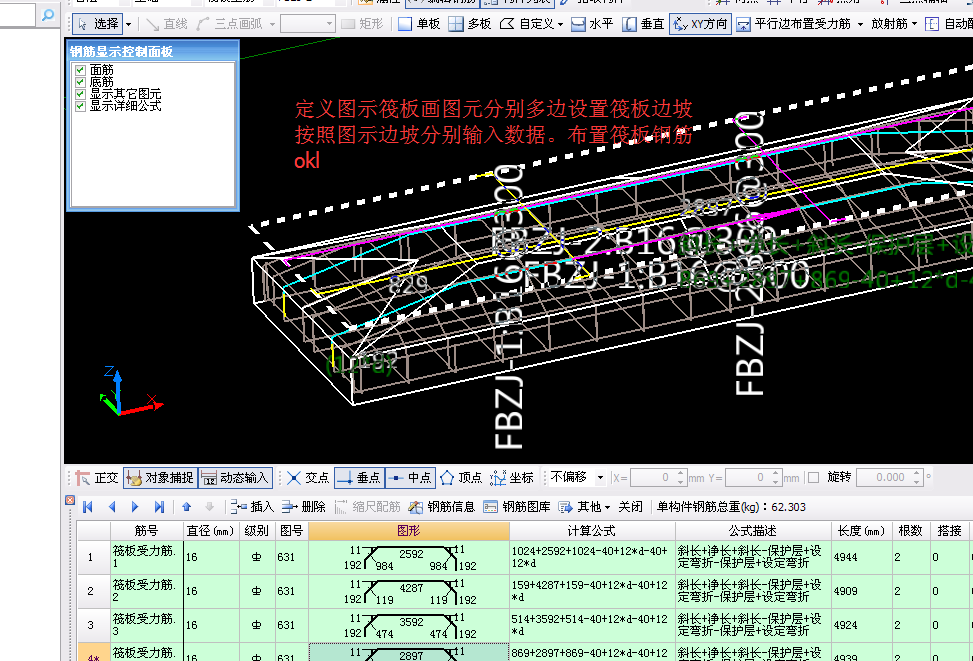973x661 pixels.
Task: Select length cell 4909 in row 2
Action: coord(861,591)
